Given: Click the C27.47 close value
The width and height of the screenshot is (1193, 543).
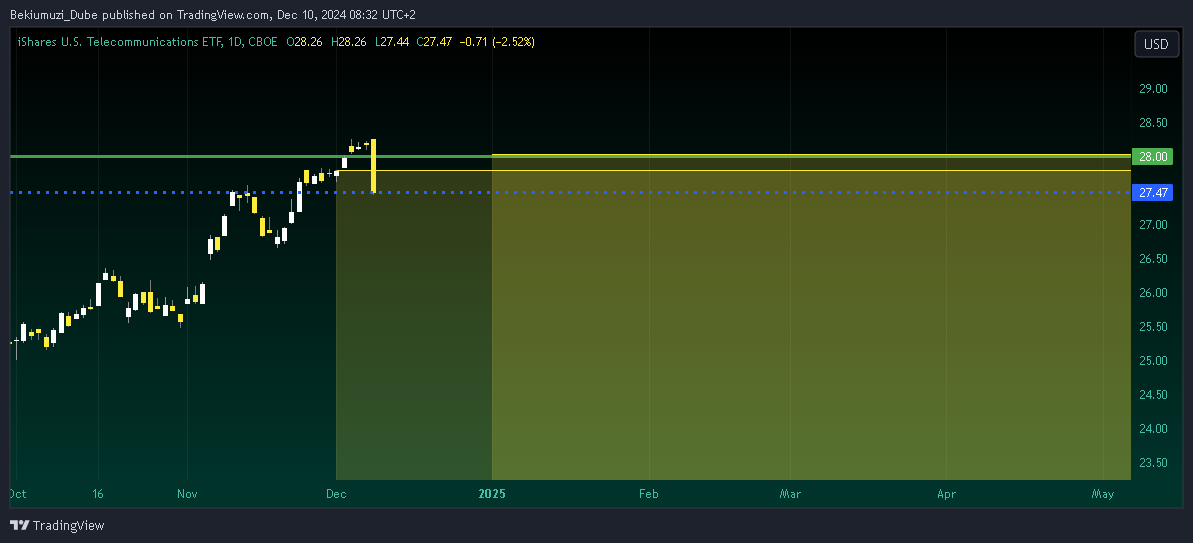Looking at the screenshot, I should pyautogui.click(x=434, y=43).
